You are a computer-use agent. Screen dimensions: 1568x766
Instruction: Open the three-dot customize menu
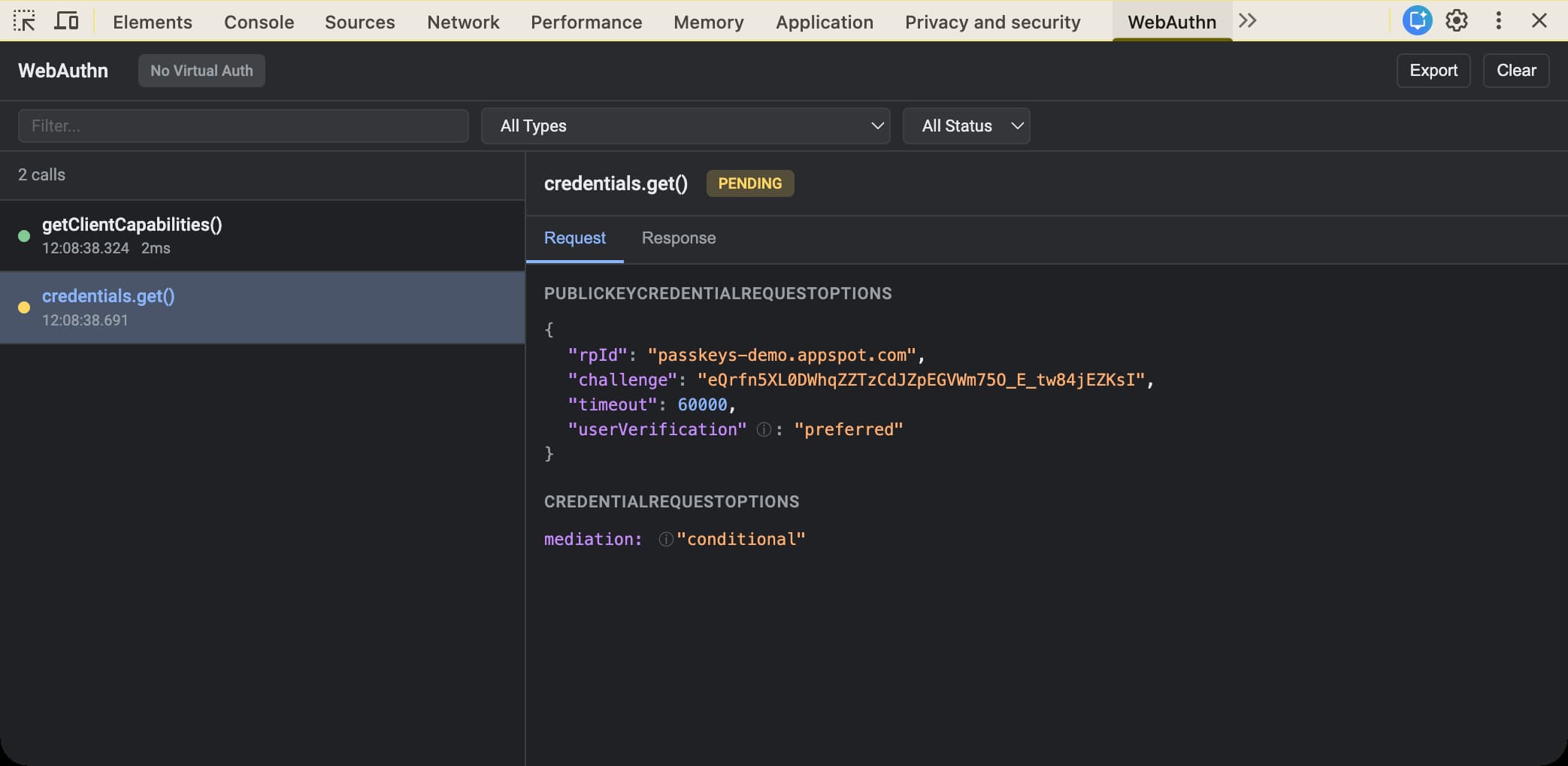(x=1498, y=21)
